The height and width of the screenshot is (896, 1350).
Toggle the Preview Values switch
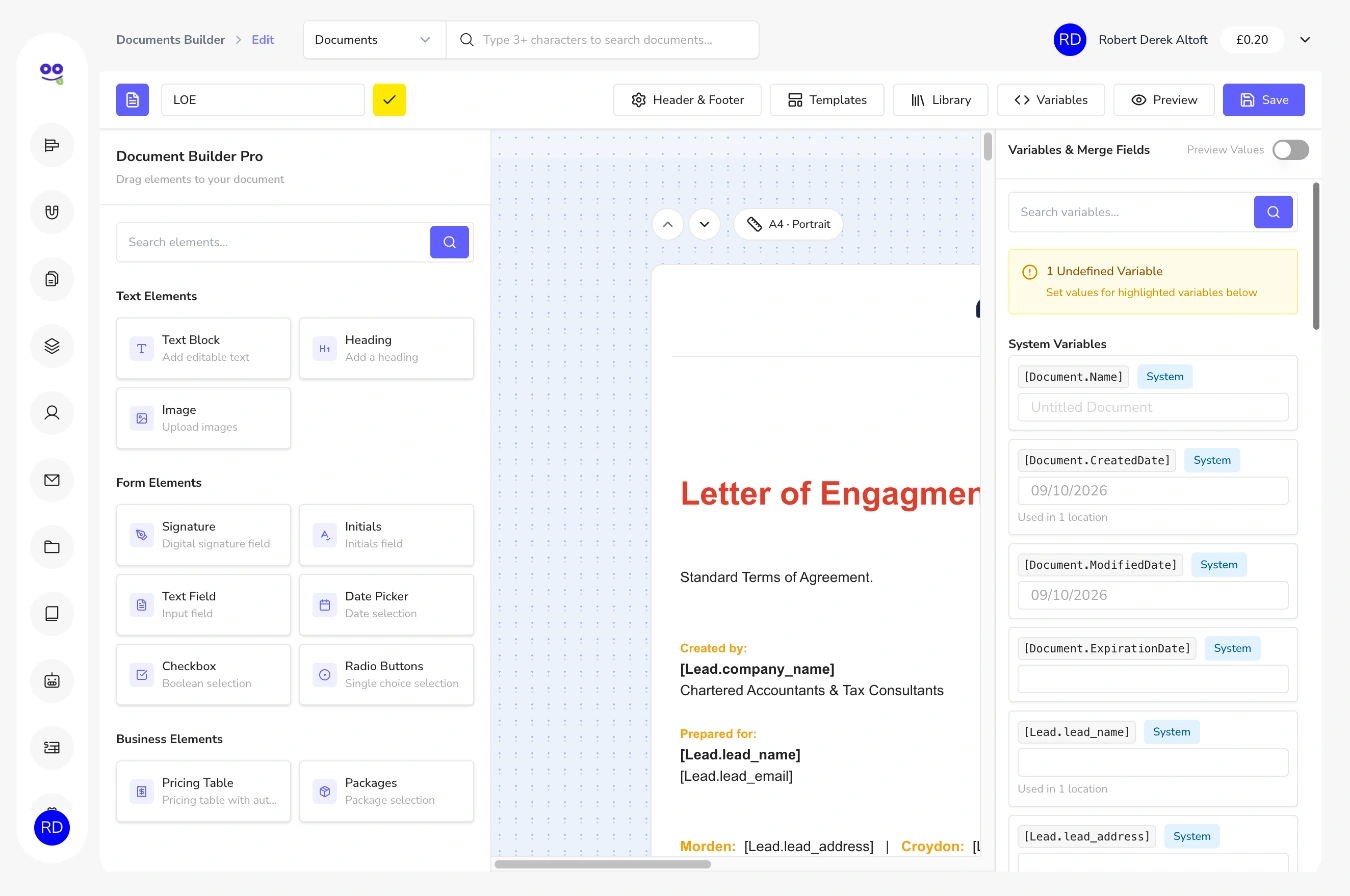click(x=1290, y=150)
